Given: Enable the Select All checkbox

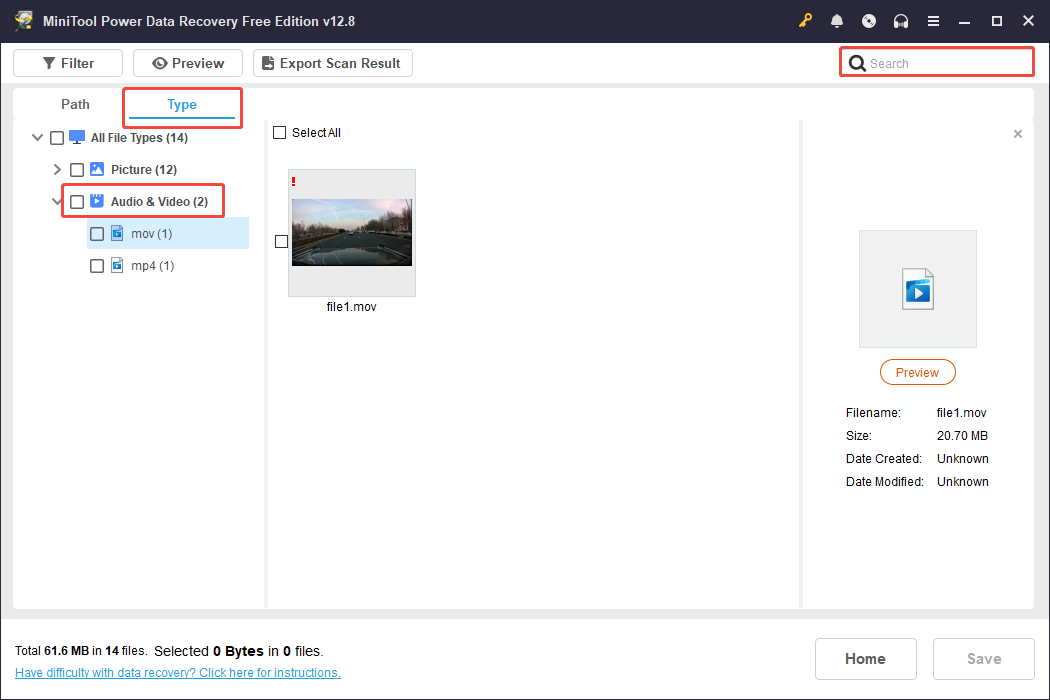Looking at the screenshot, I should tap(279, 133).
